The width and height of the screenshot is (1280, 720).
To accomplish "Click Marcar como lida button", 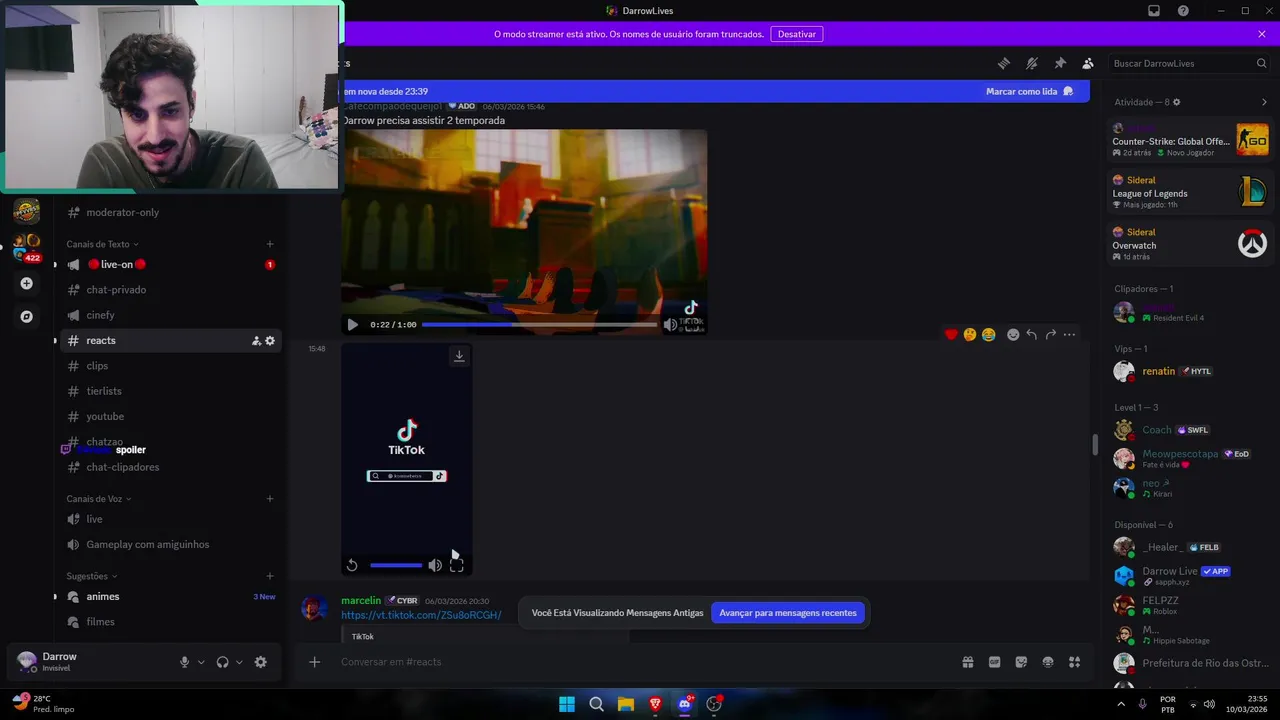I will coord(1029,91).
